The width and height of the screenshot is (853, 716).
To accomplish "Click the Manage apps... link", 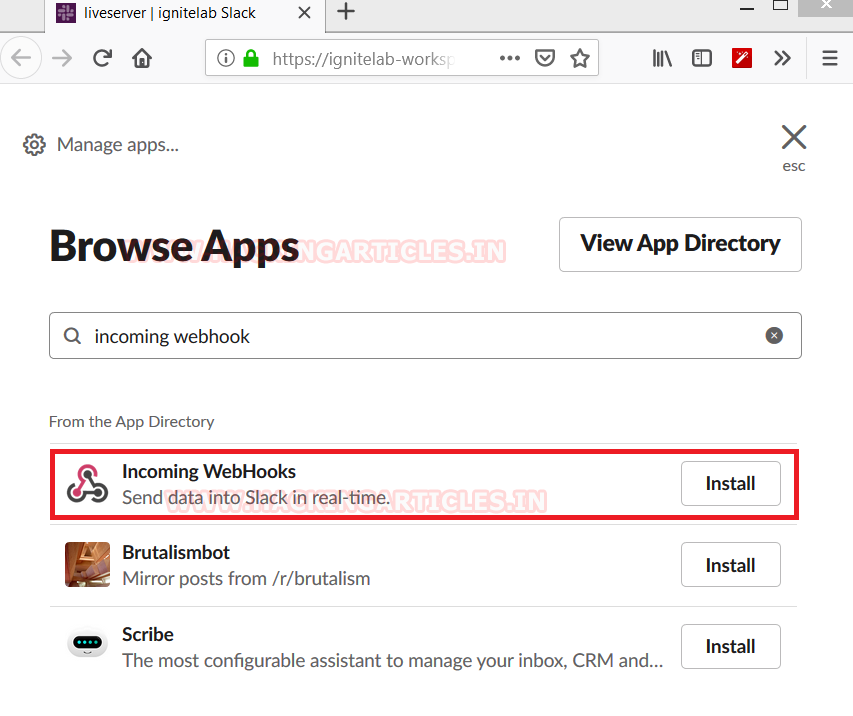I will pyautogui.click(x=118, y=145).
